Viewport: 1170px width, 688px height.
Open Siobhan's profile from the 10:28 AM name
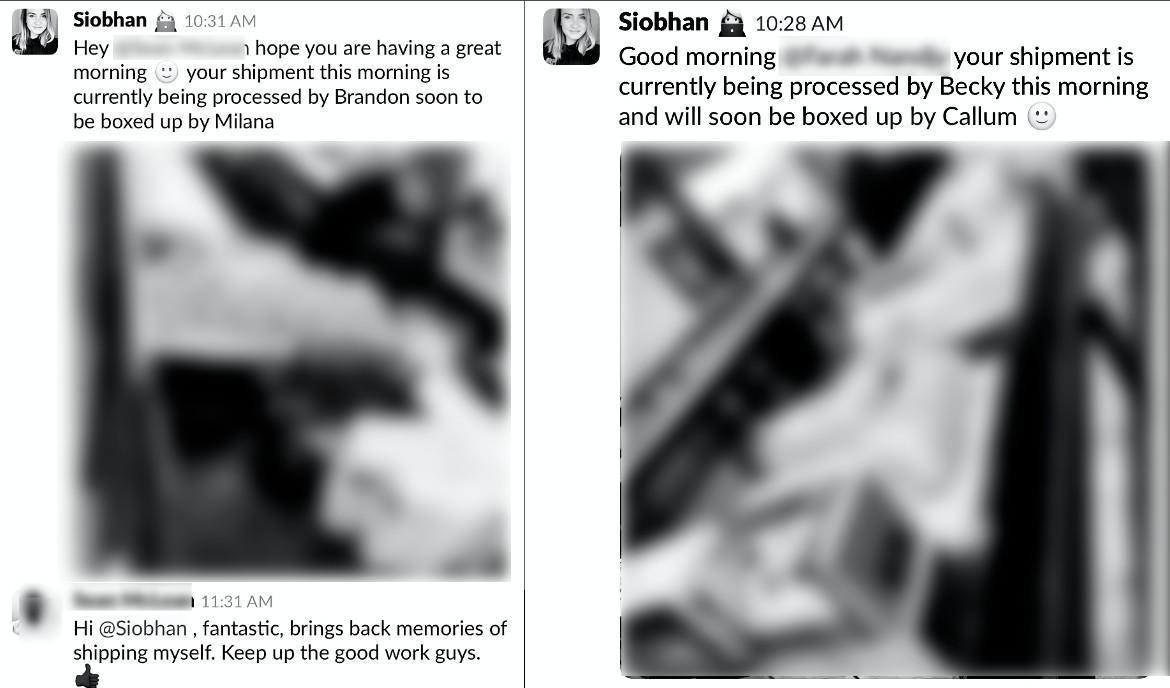(x=663, y=22)
